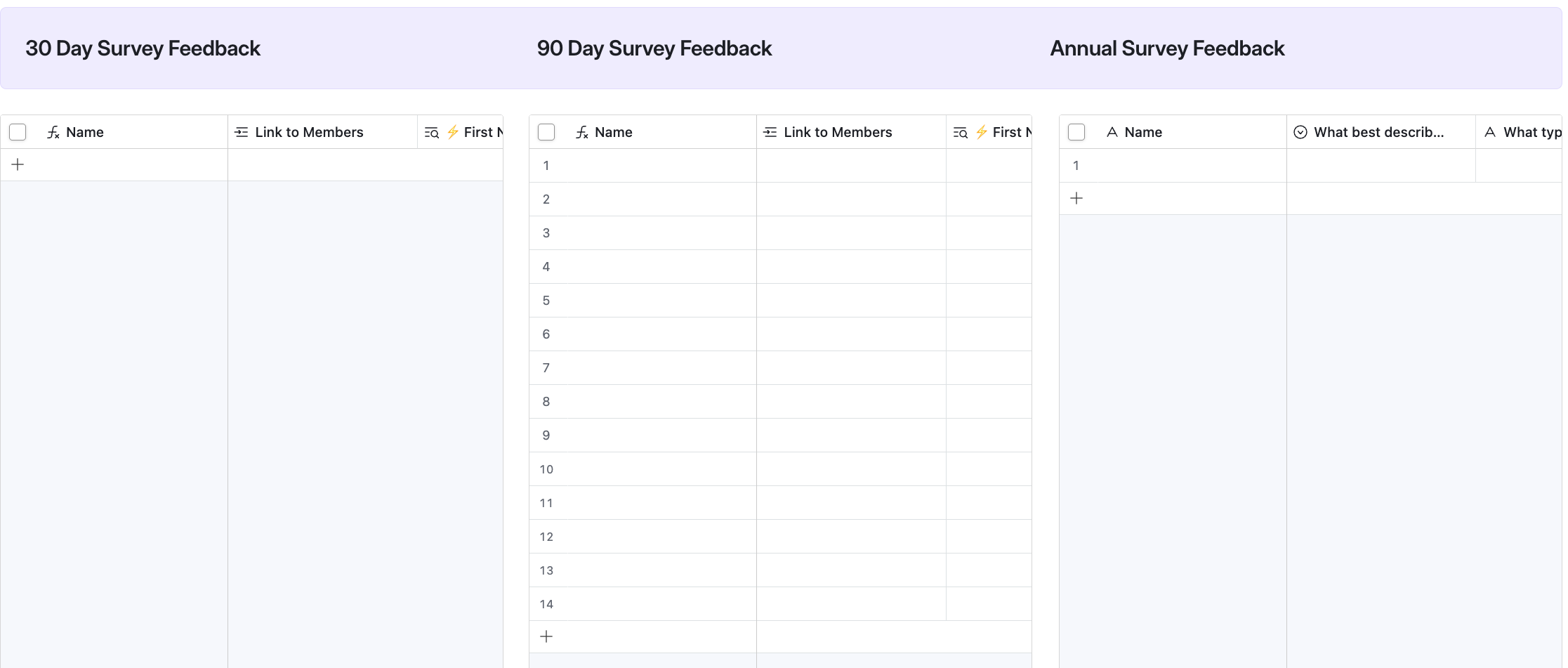
Task: Open the What best describ... column header
Action: [1381, 132]
